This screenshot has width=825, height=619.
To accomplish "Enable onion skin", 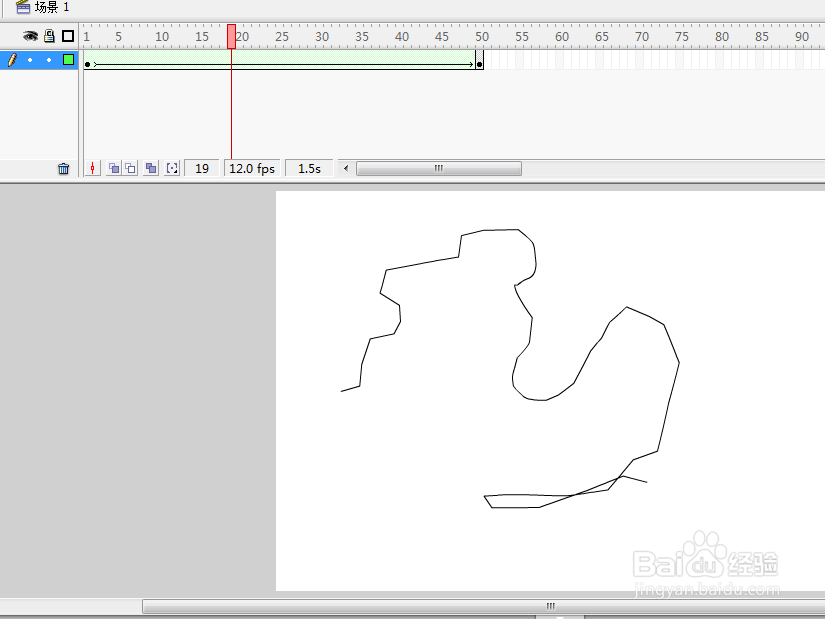I will [x=114, y=168].
